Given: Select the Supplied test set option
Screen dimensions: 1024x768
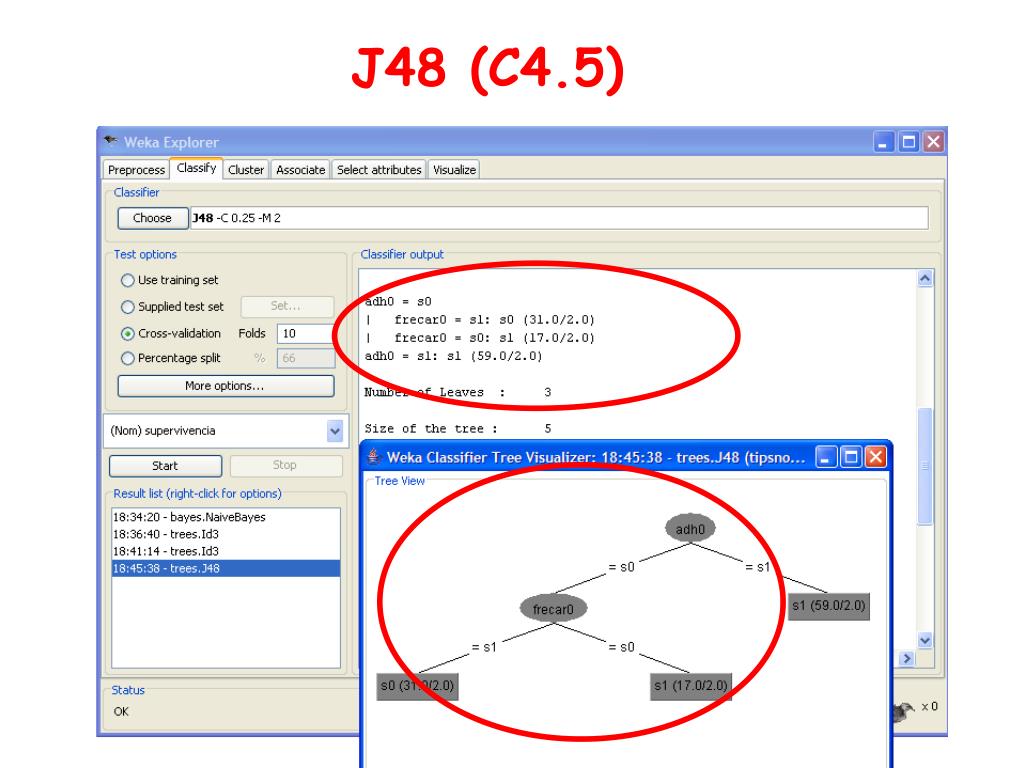Looking at the screenshot, I should pos(127,307).
